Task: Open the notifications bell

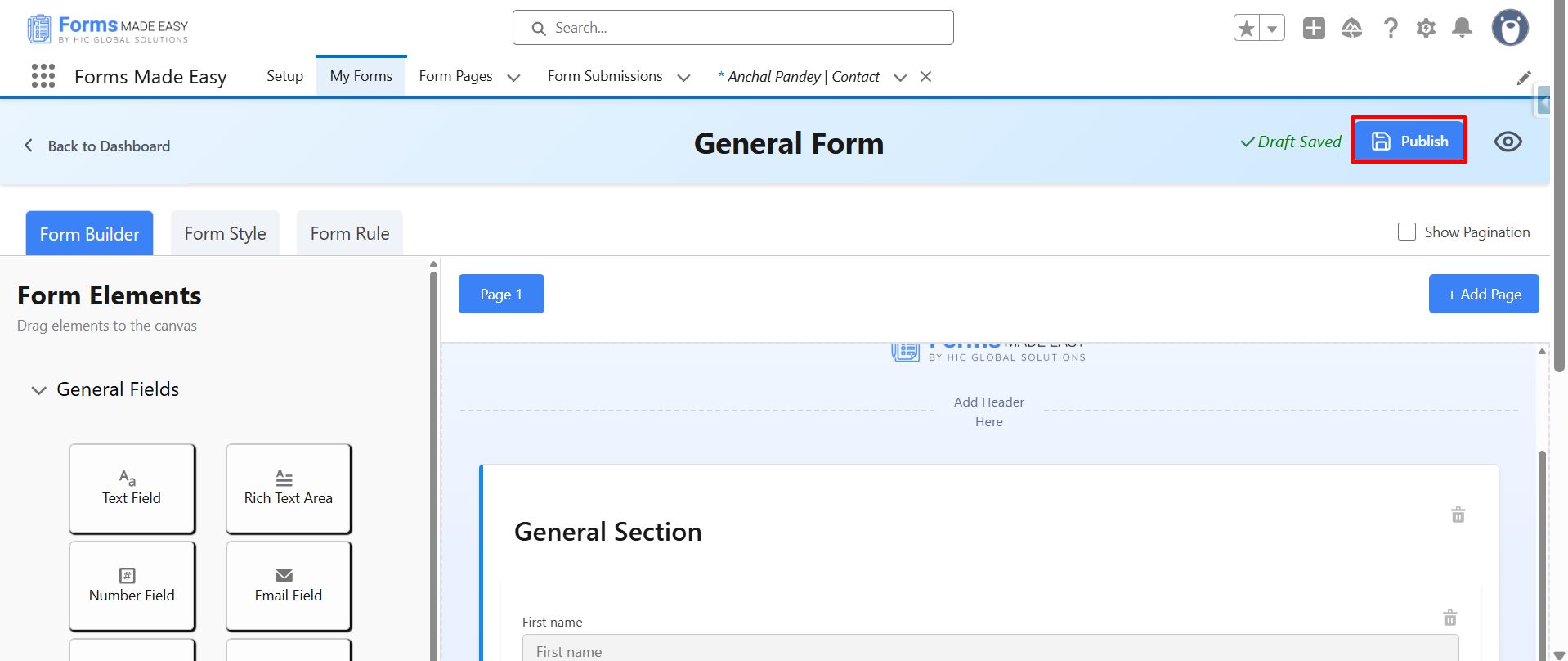Action: pyautogui.click(x=1463, y=28)
